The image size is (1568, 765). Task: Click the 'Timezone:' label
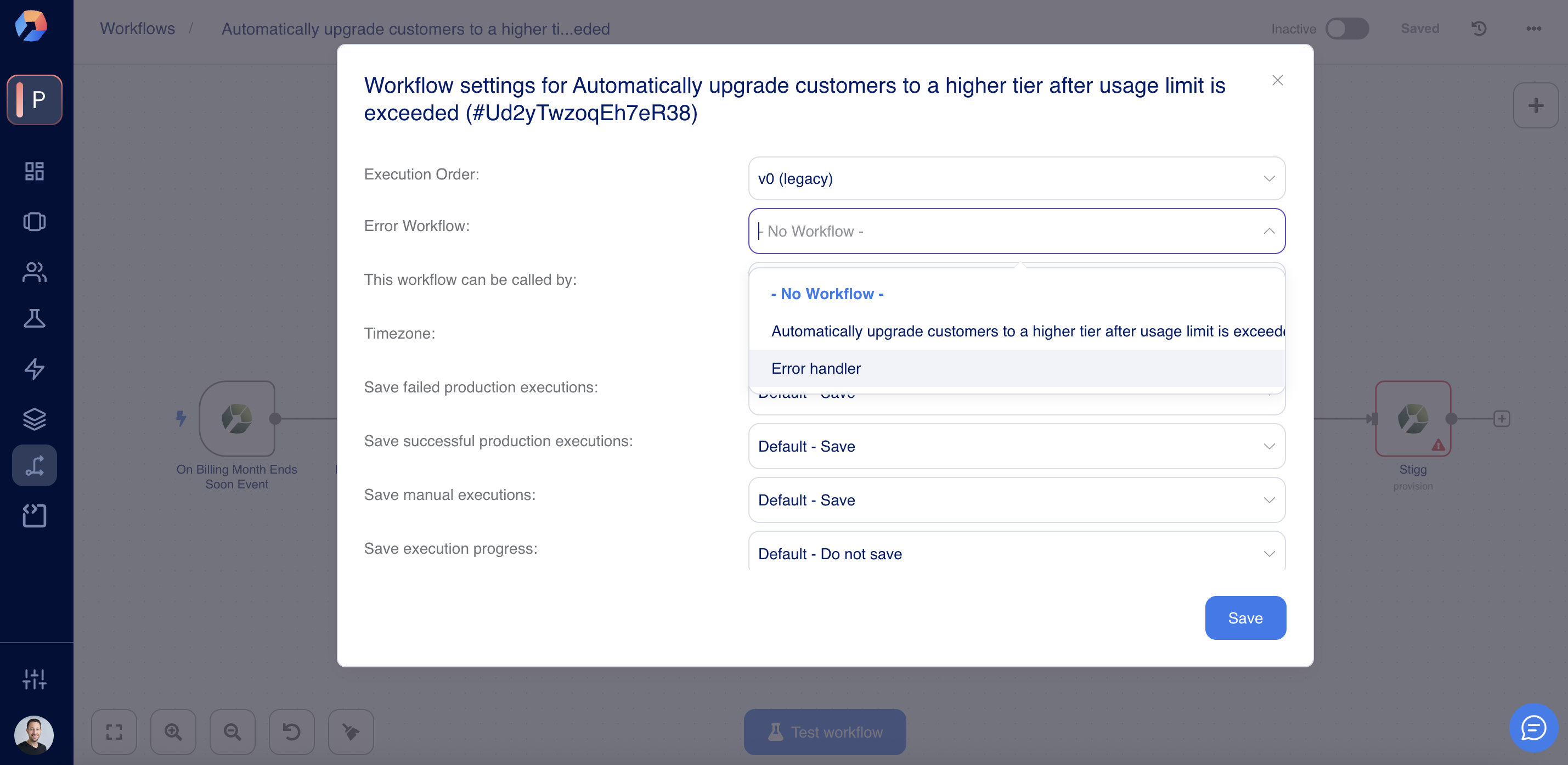(x=399, y=333)
